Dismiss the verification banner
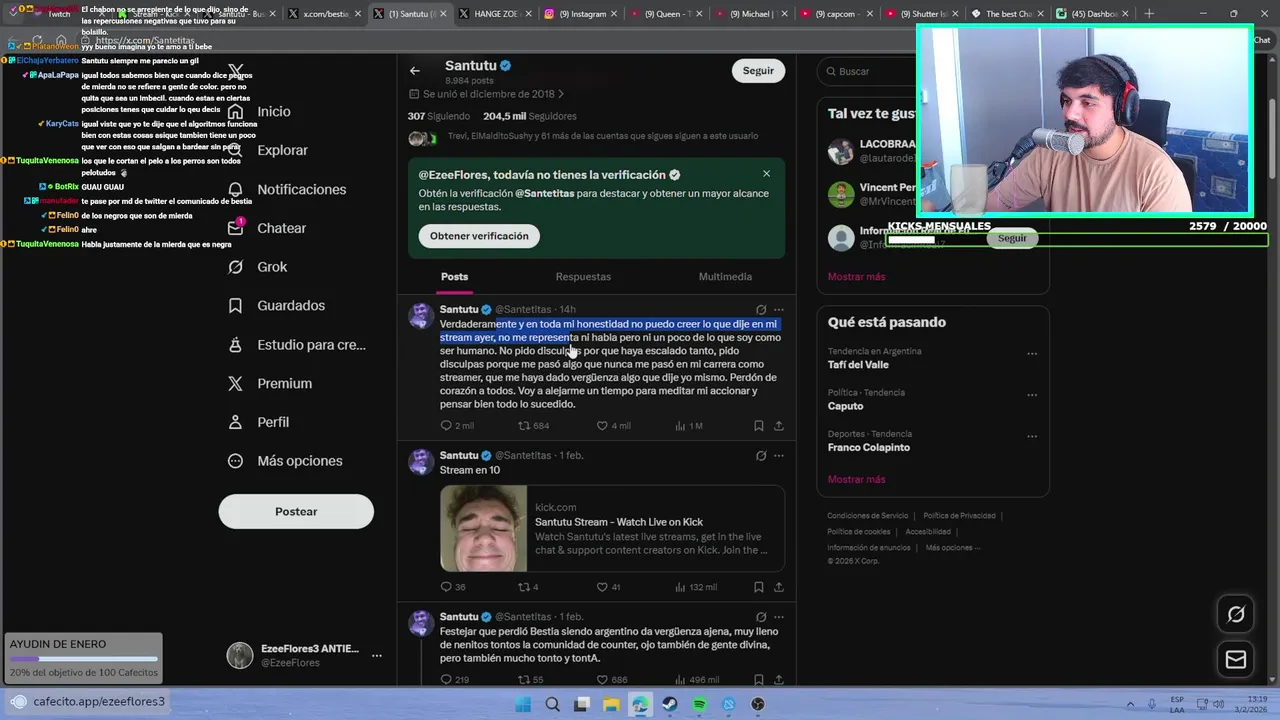 [767, 173]
